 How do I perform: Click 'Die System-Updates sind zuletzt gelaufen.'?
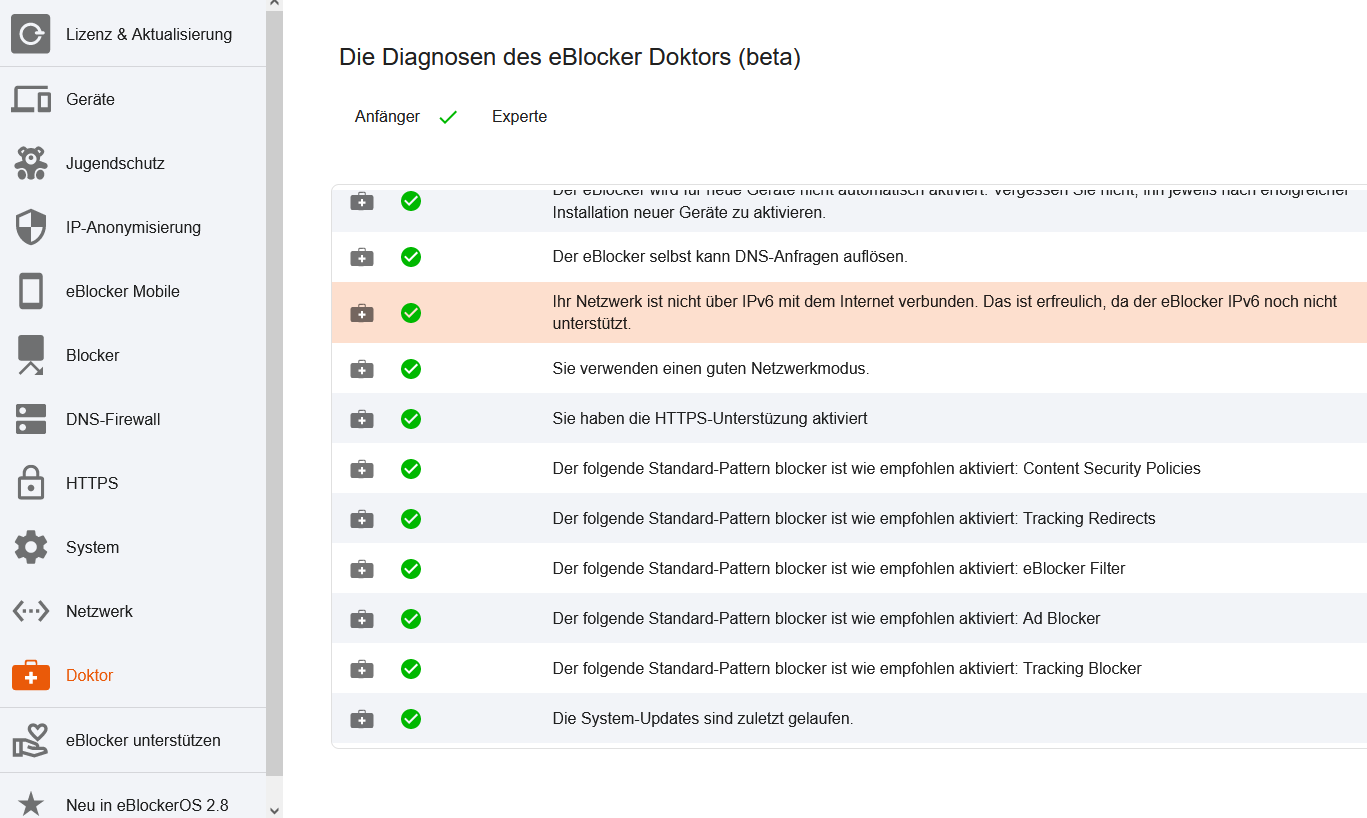(x=703, y=719)
